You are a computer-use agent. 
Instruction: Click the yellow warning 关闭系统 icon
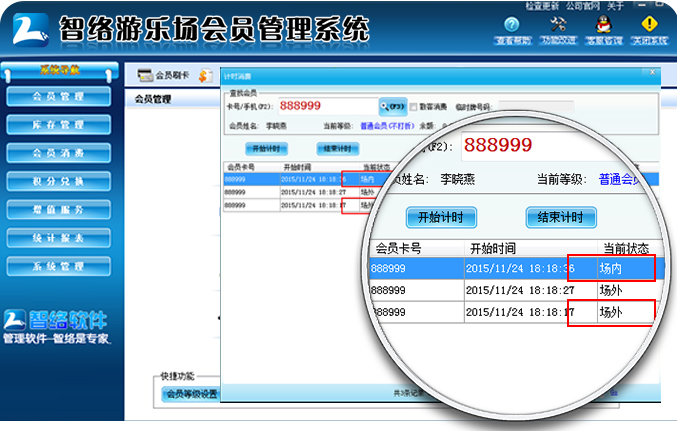point(649,24)
